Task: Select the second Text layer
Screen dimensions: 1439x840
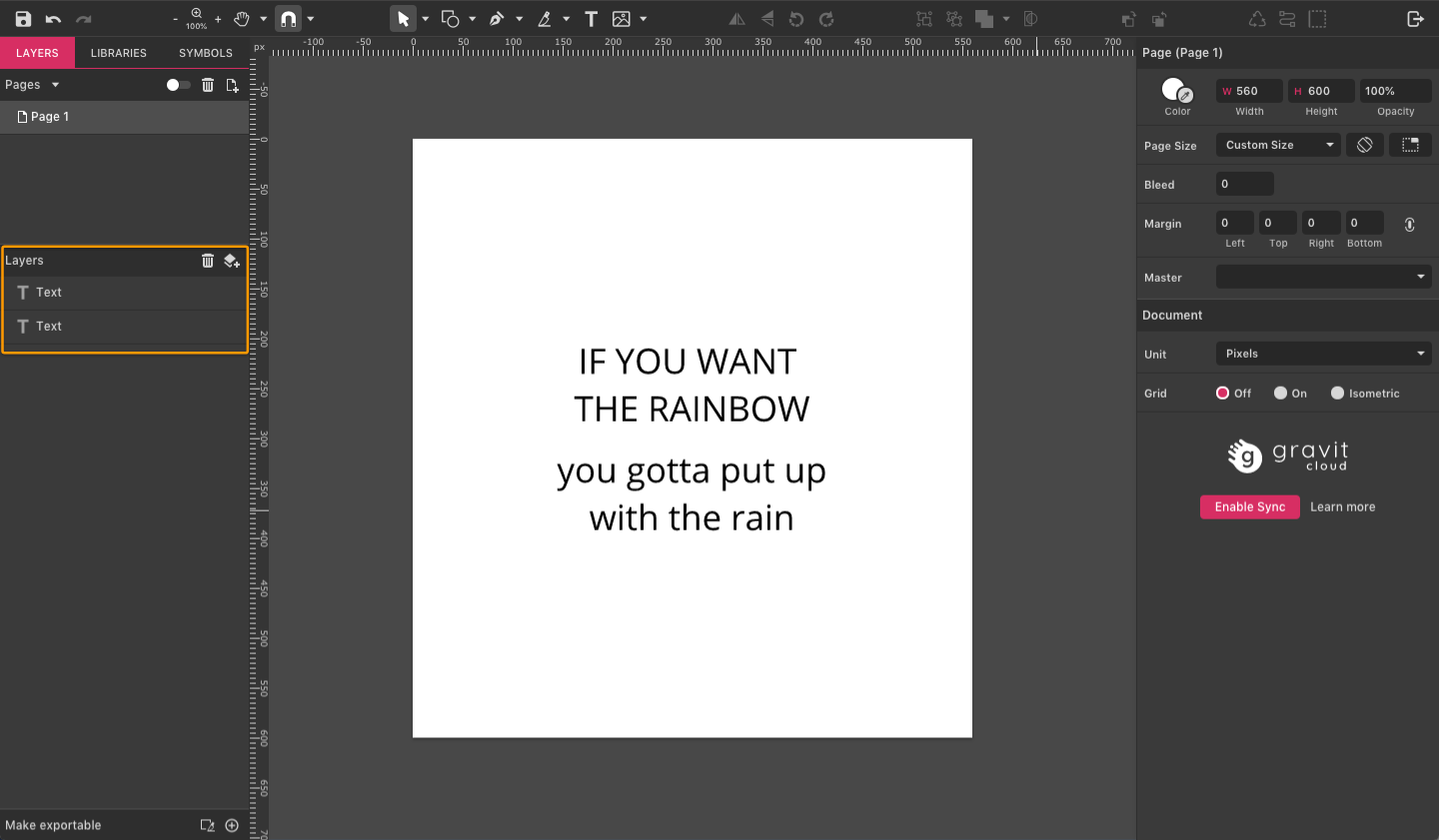Action: (124, 327)
